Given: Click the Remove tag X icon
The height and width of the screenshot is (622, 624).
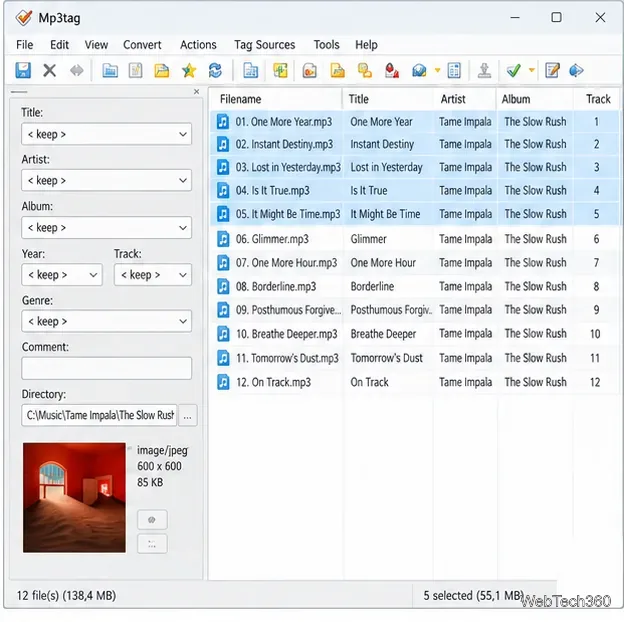Looking at the screenshot, I should (x=49, y=70).
